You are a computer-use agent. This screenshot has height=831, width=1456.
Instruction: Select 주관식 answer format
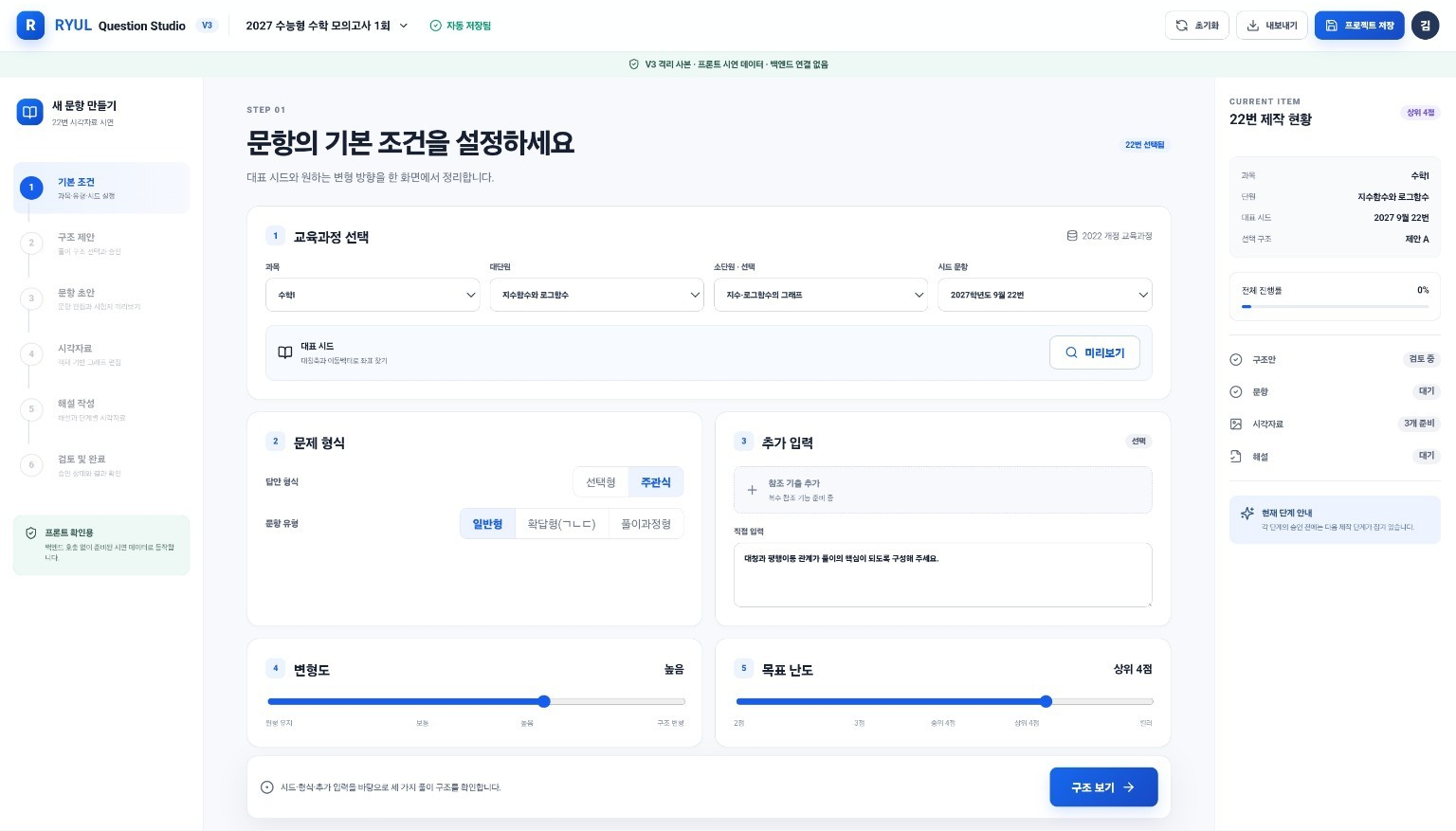[656, 482]
